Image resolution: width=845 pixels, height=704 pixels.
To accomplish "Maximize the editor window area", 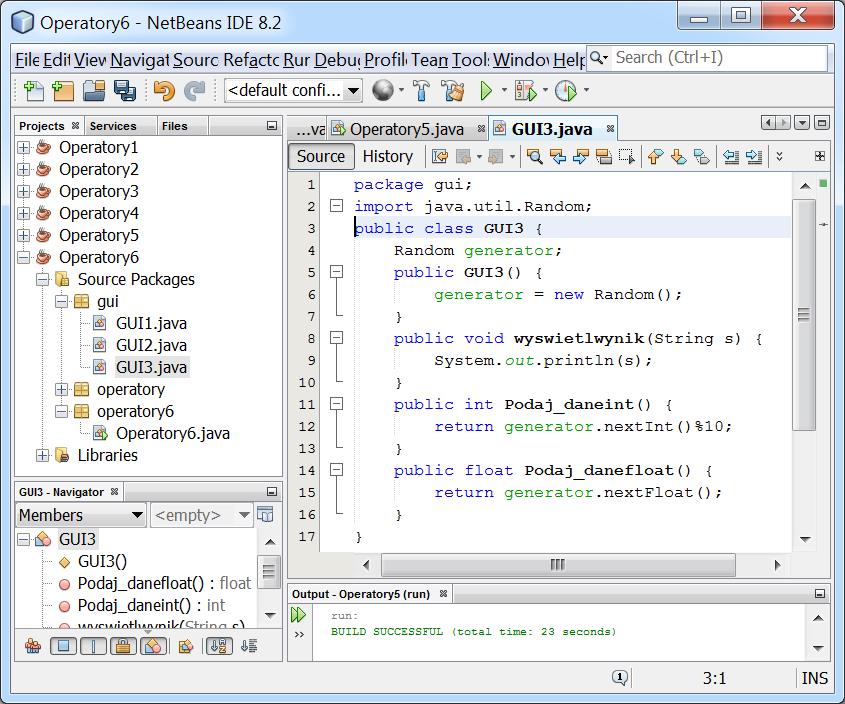I will click(x=821, y=123).
